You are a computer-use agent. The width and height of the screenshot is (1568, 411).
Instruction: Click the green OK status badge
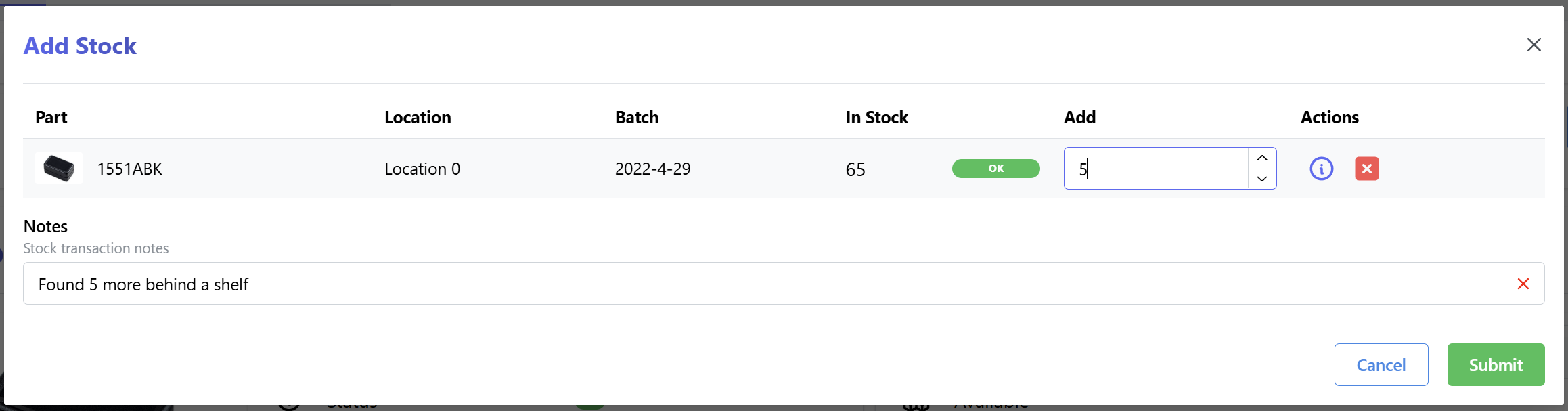[995, 169]
